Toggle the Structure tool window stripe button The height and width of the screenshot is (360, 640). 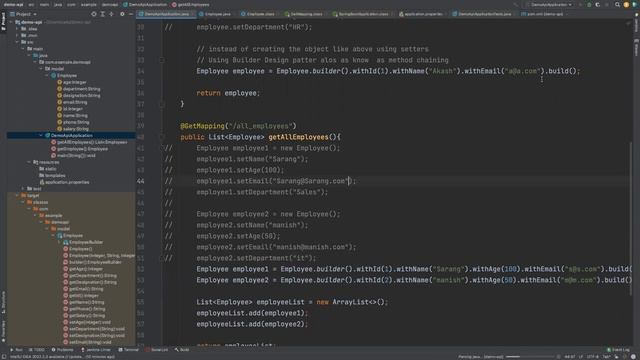coord(3,302)
